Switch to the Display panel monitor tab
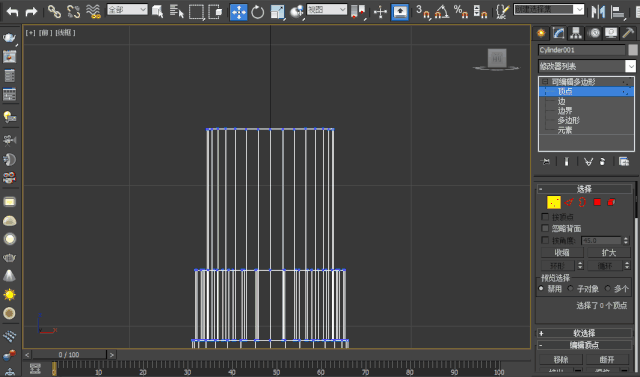The height and width of the screenshot is (377, 640). point(611,33)
